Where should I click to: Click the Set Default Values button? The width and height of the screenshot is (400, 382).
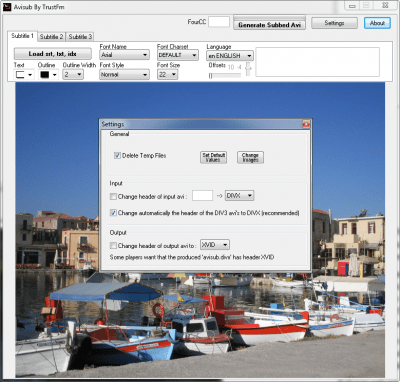click(x=214, y=157)
